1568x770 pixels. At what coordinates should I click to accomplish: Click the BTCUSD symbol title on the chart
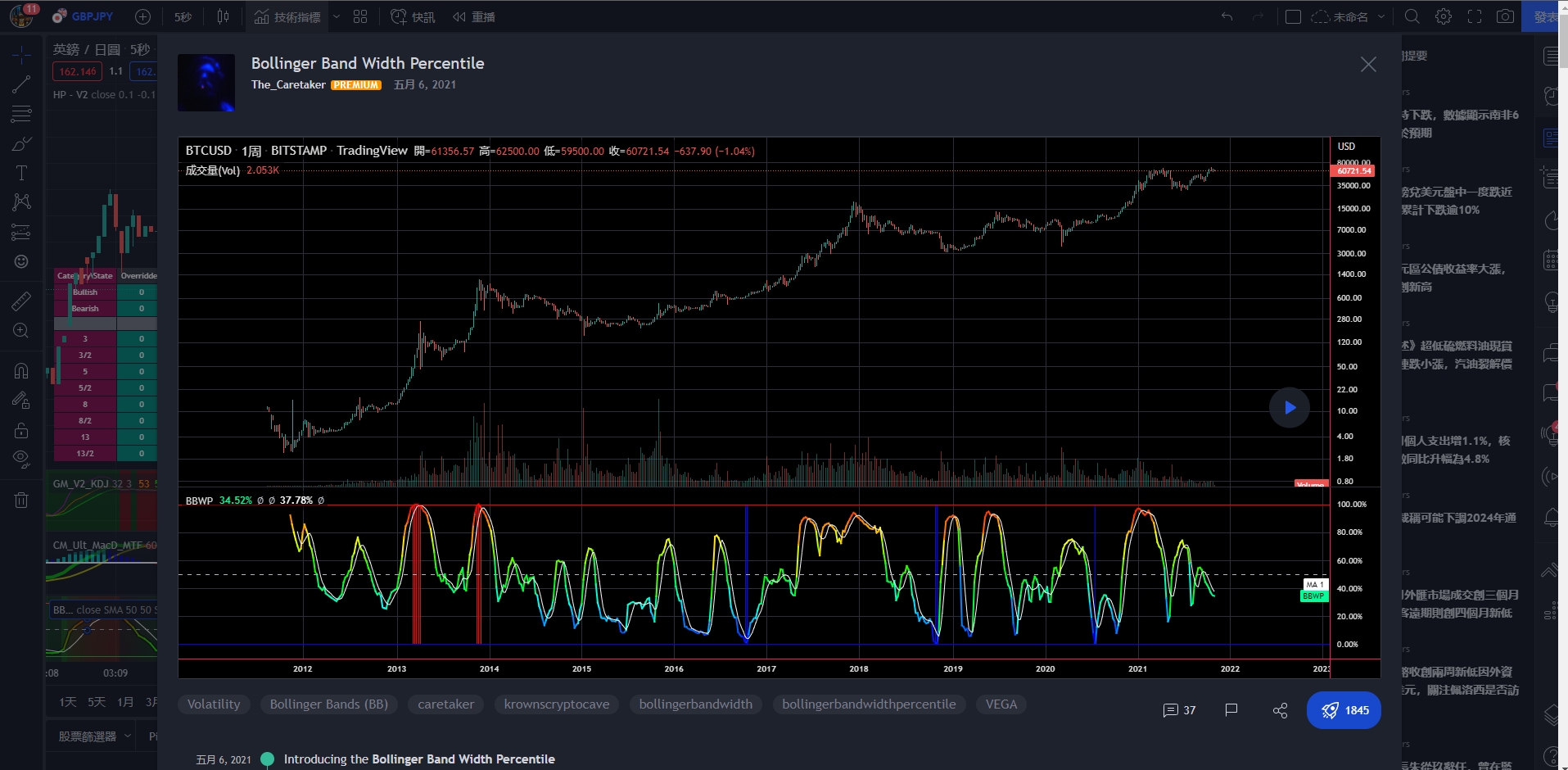pyautogui.click(x=208, y=151)
